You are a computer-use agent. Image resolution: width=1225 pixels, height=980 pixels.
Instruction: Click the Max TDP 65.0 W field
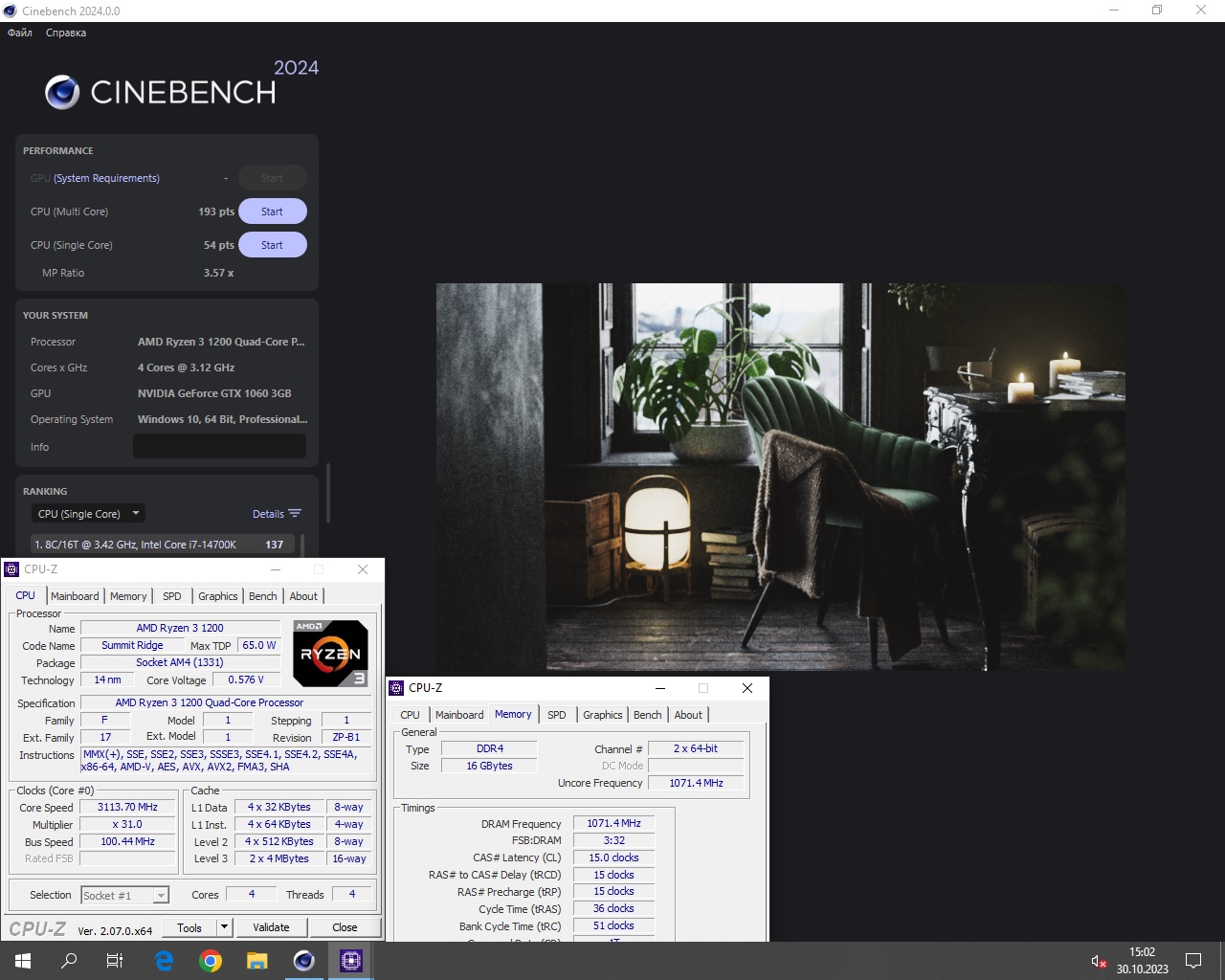coord(258,645)
